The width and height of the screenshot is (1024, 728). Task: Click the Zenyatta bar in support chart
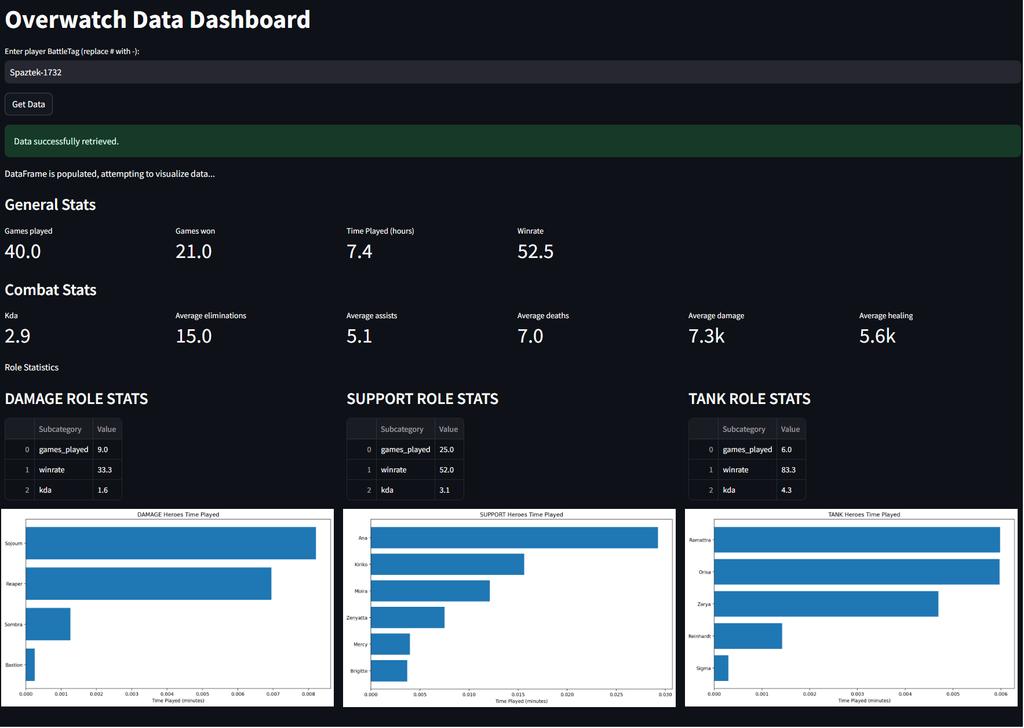[408, 618]
